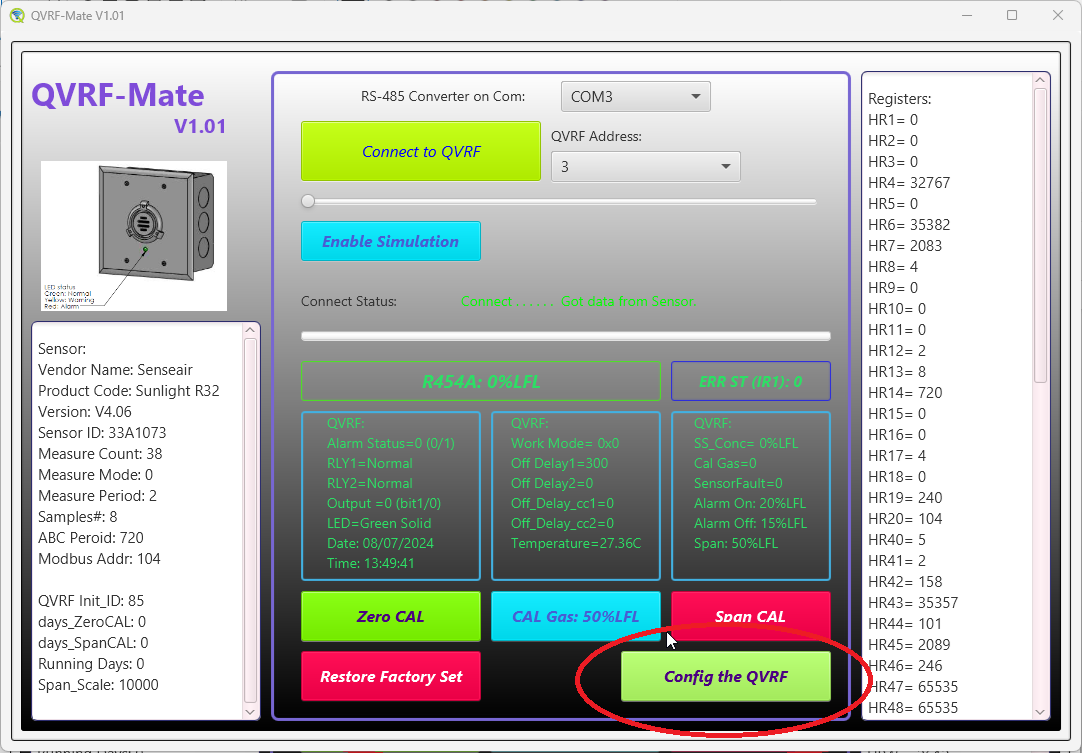Click the Span: 50%LFL line
This screenshot has height=753, width=1082.
pyautogui.click(x=736, y=543)
